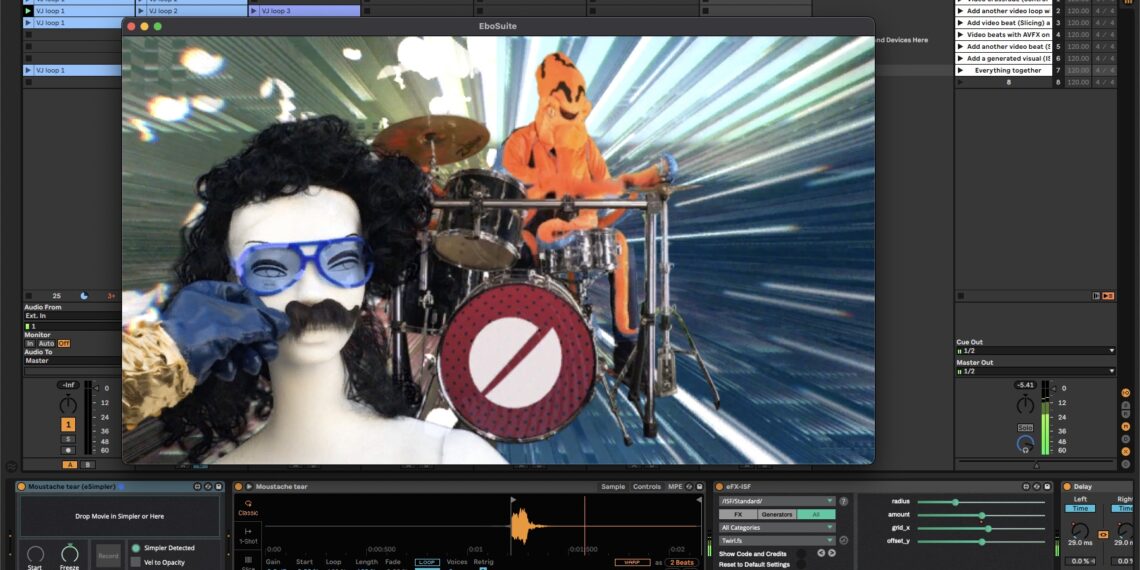This screenshot has width=1140, height=570.
Task: Toggle the track 1 activator button
Action: point(68,424)
